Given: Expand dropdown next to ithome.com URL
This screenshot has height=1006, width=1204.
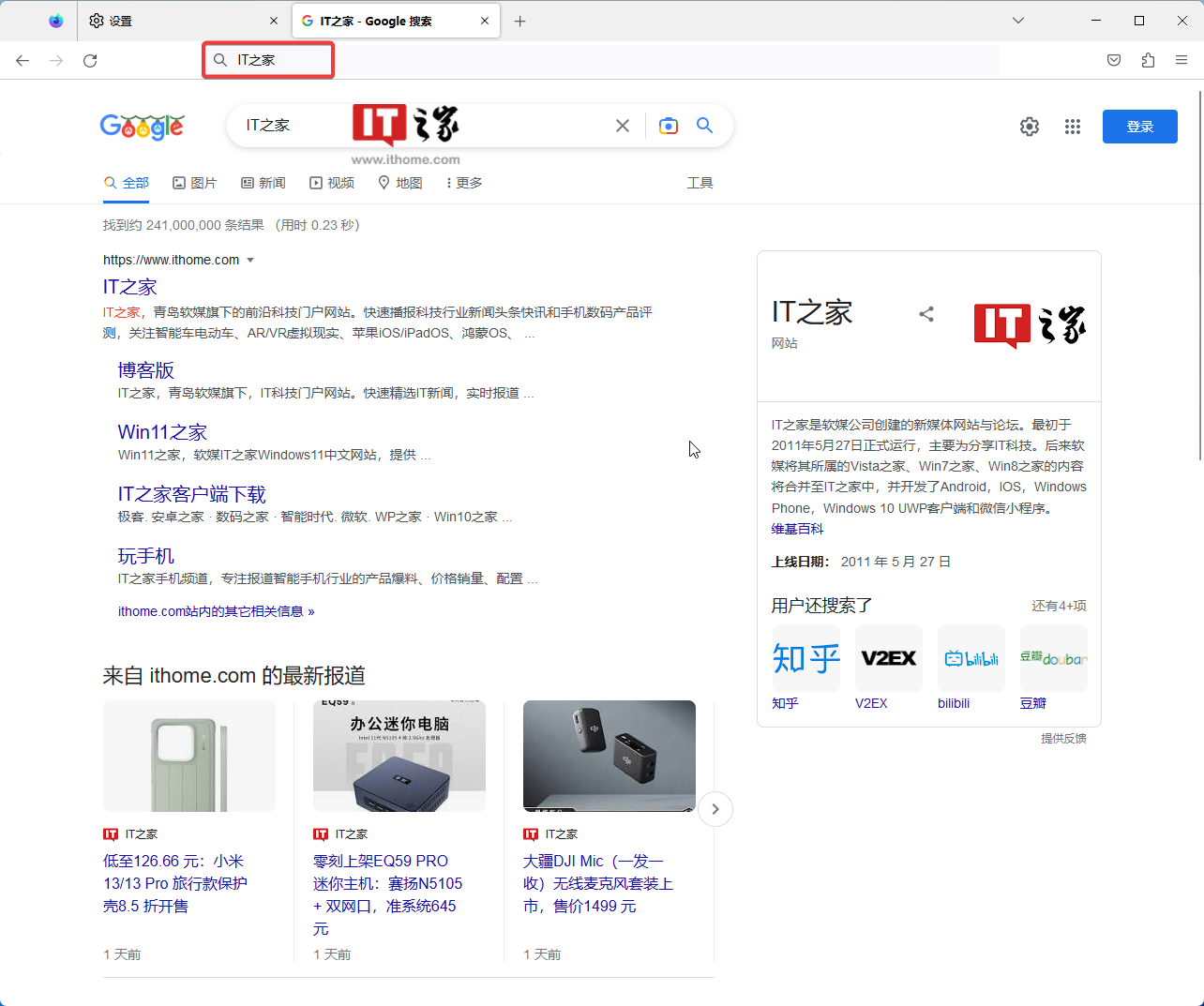Looking at the screenshot, I should [x=250, y=260].
